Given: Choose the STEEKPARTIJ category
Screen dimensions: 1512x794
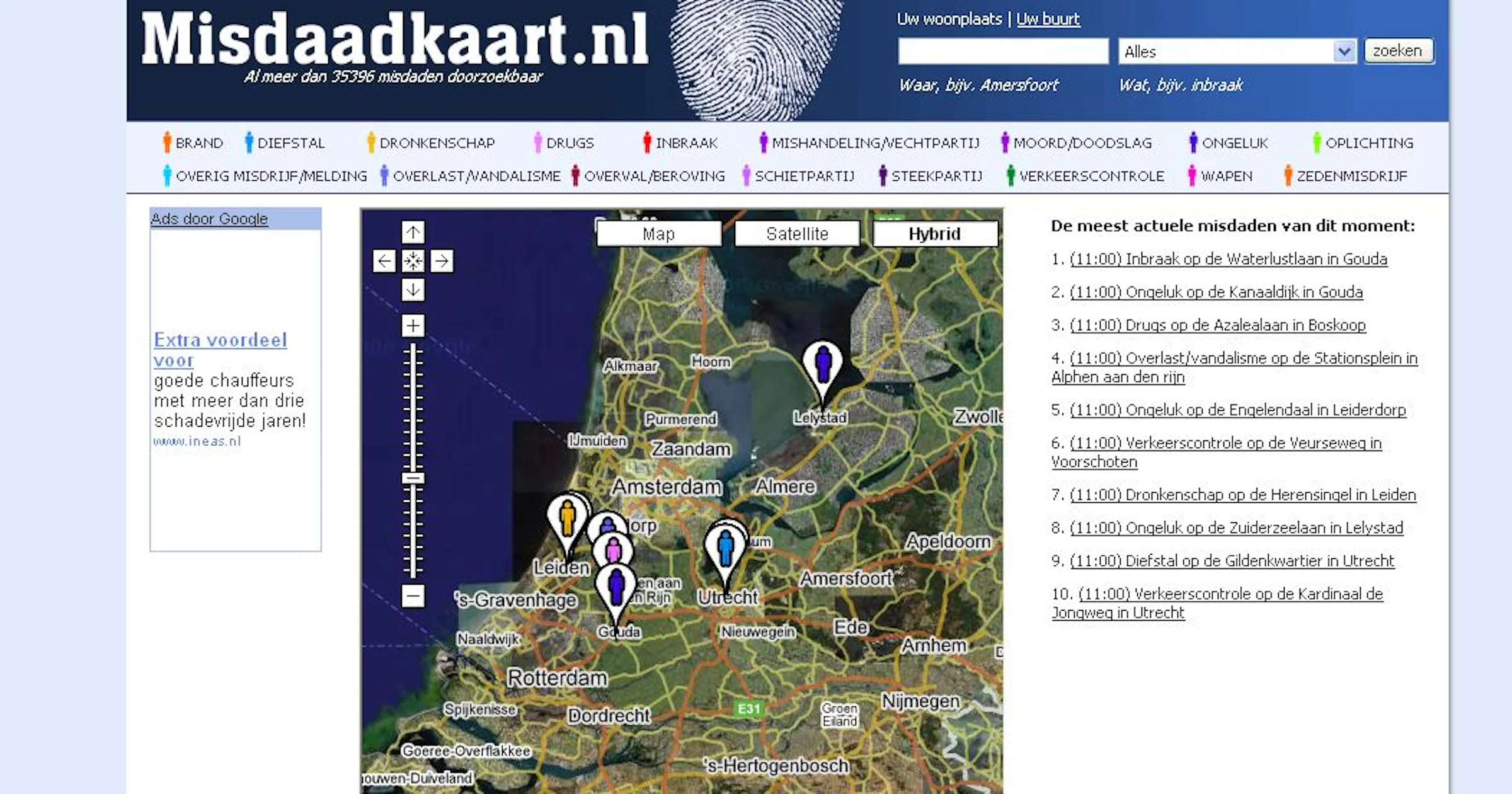Looking at the screenshot, I should tap(931, 176).
